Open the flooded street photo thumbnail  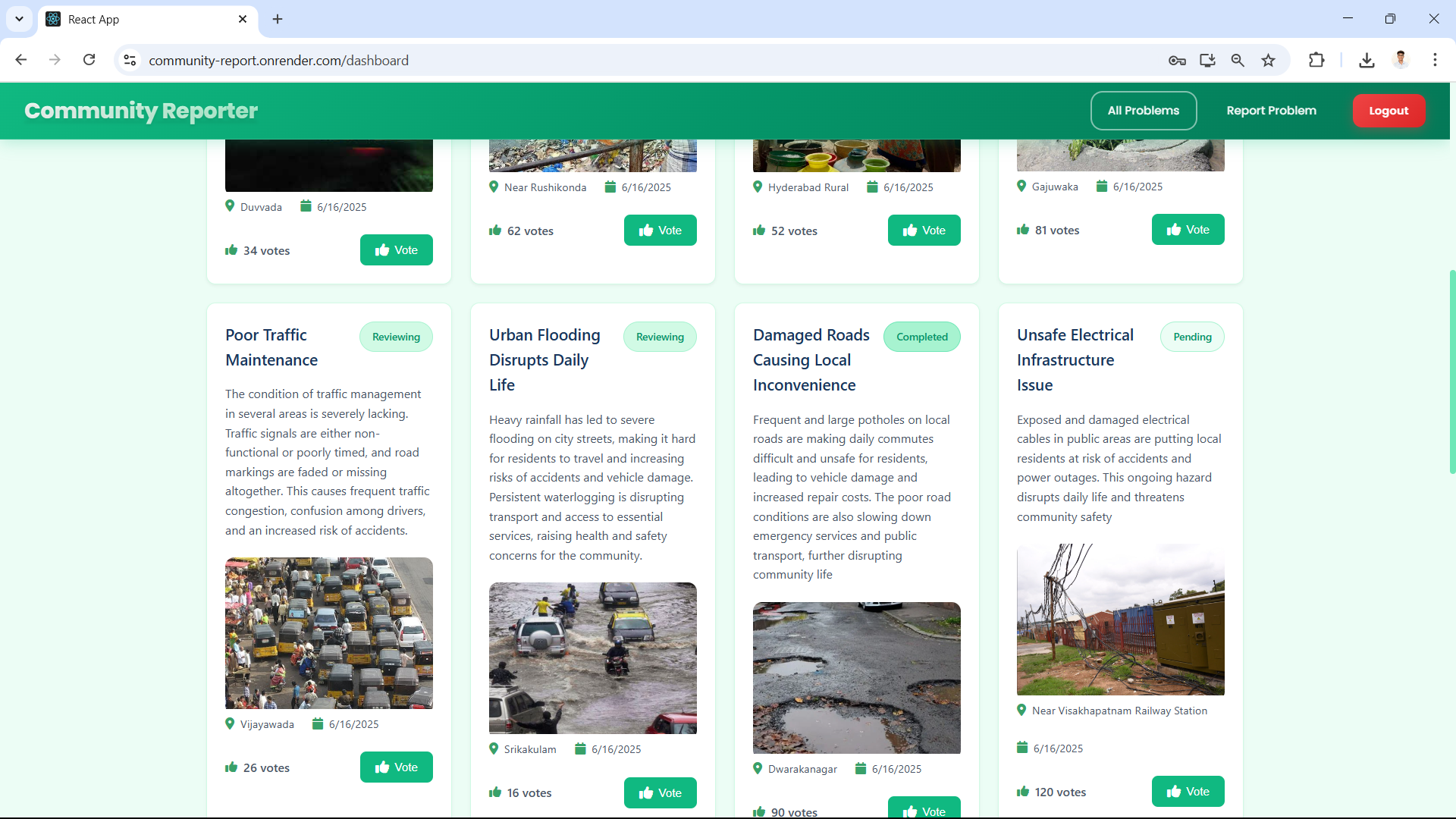592,658
